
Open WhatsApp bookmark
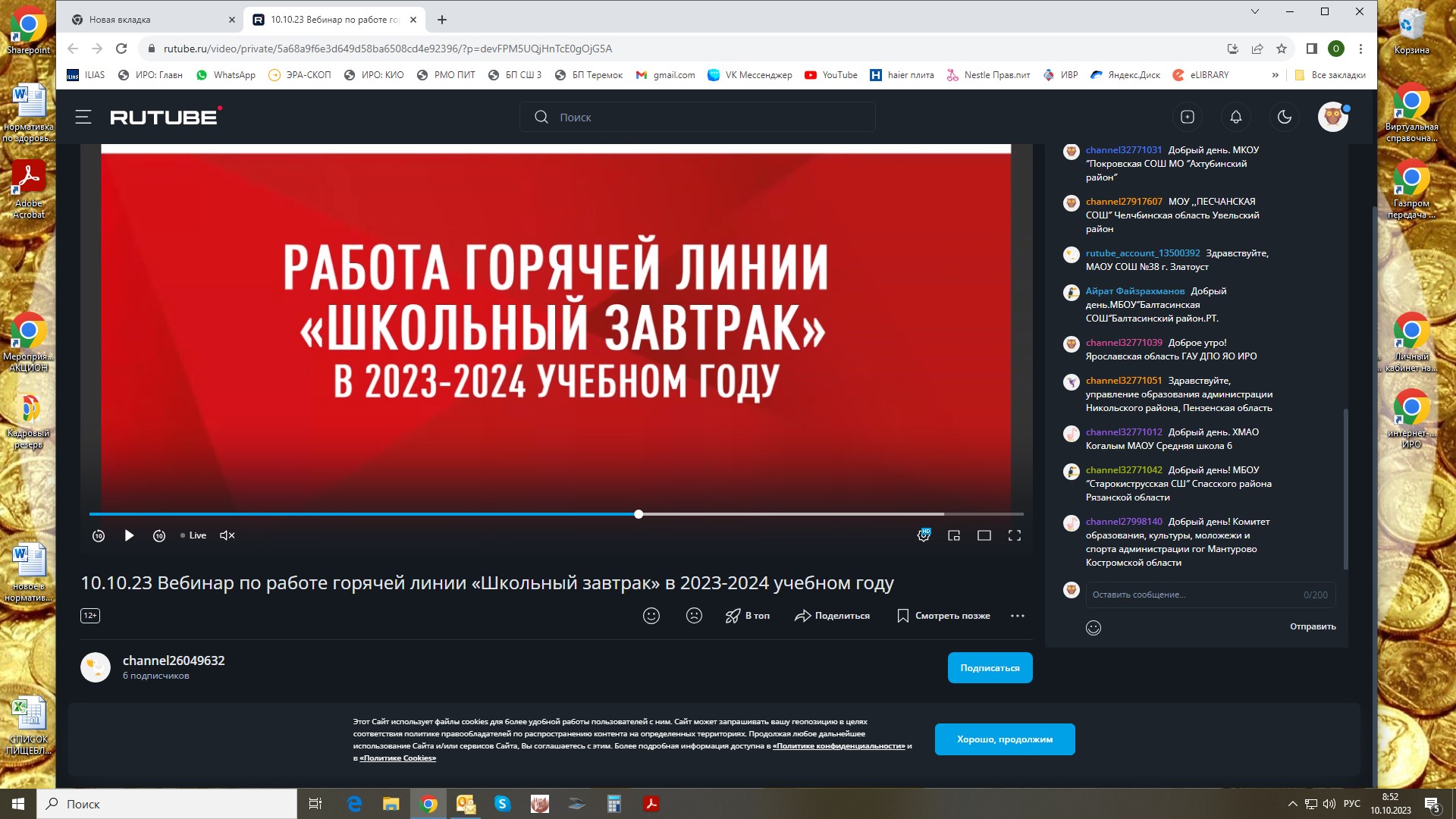point(226,75)
